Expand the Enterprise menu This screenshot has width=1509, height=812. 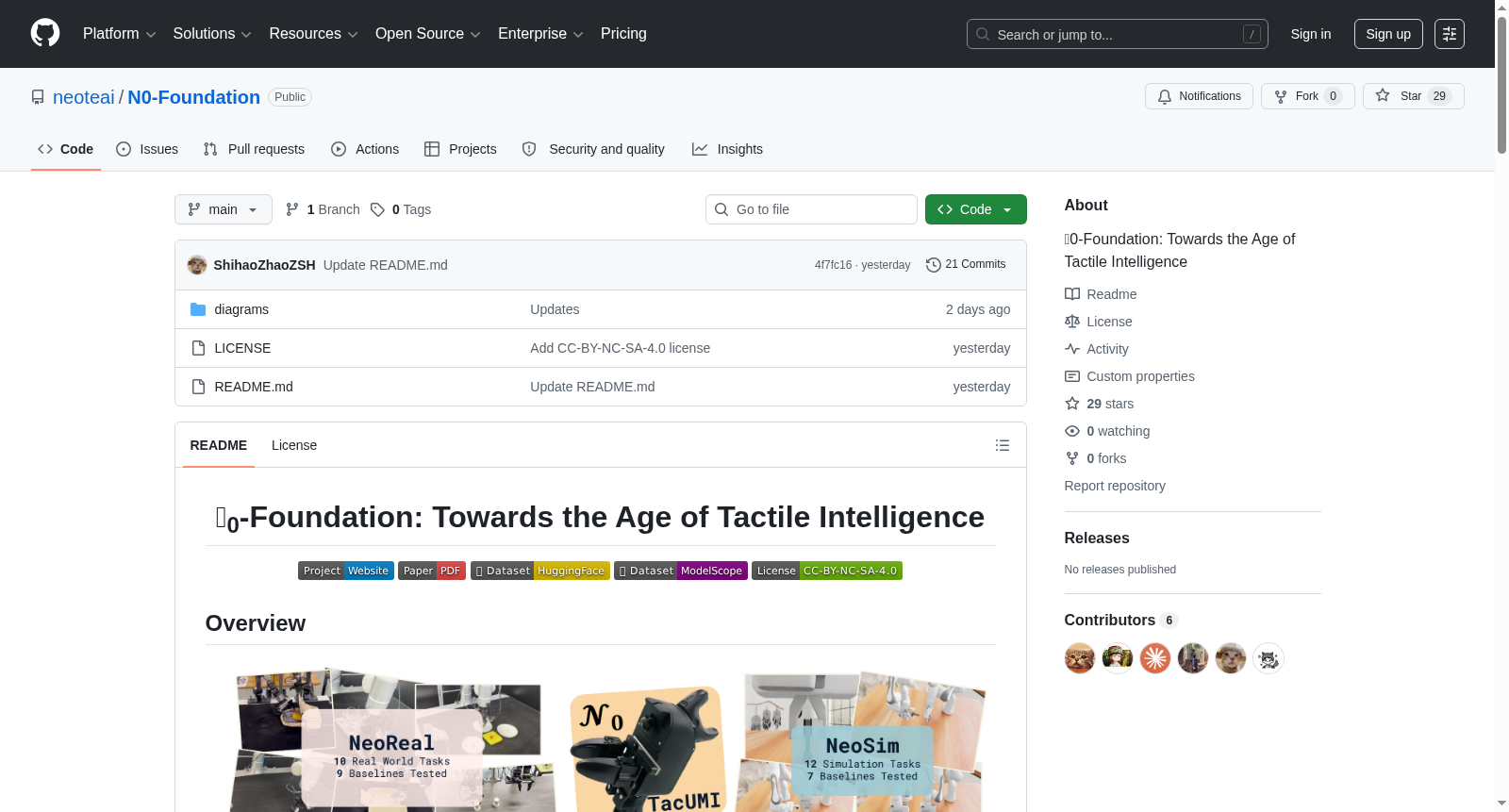[x=540, y=34]
